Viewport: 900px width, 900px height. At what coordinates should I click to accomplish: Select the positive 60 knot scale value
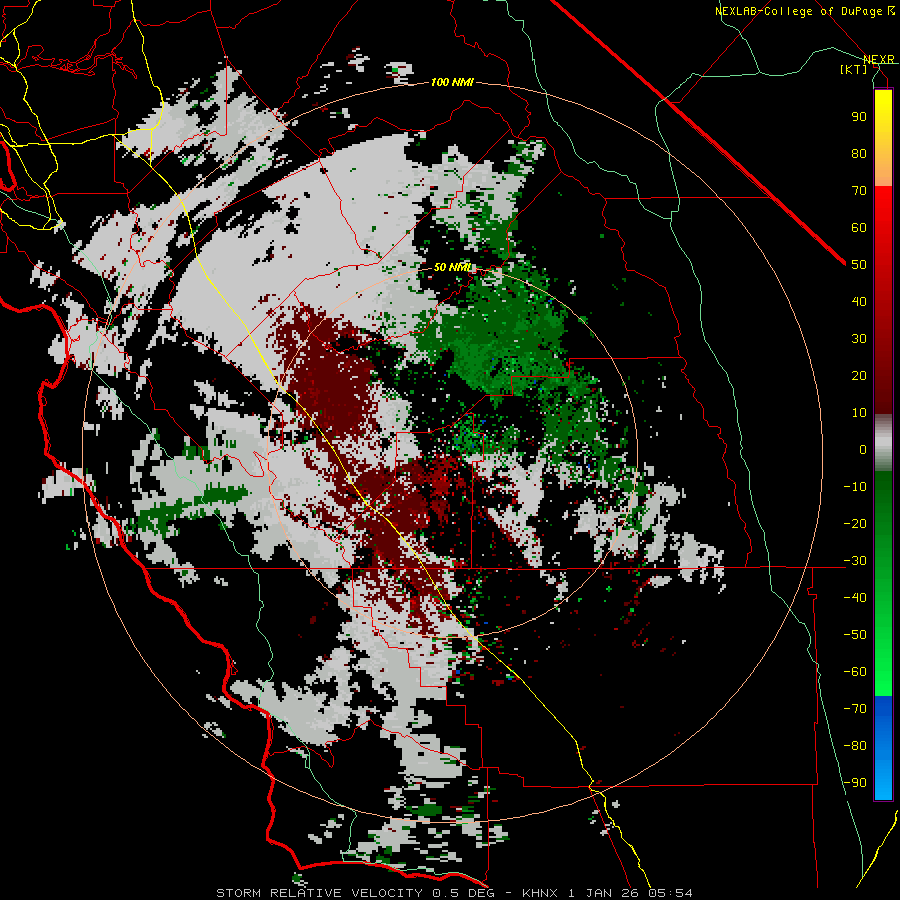859,228
